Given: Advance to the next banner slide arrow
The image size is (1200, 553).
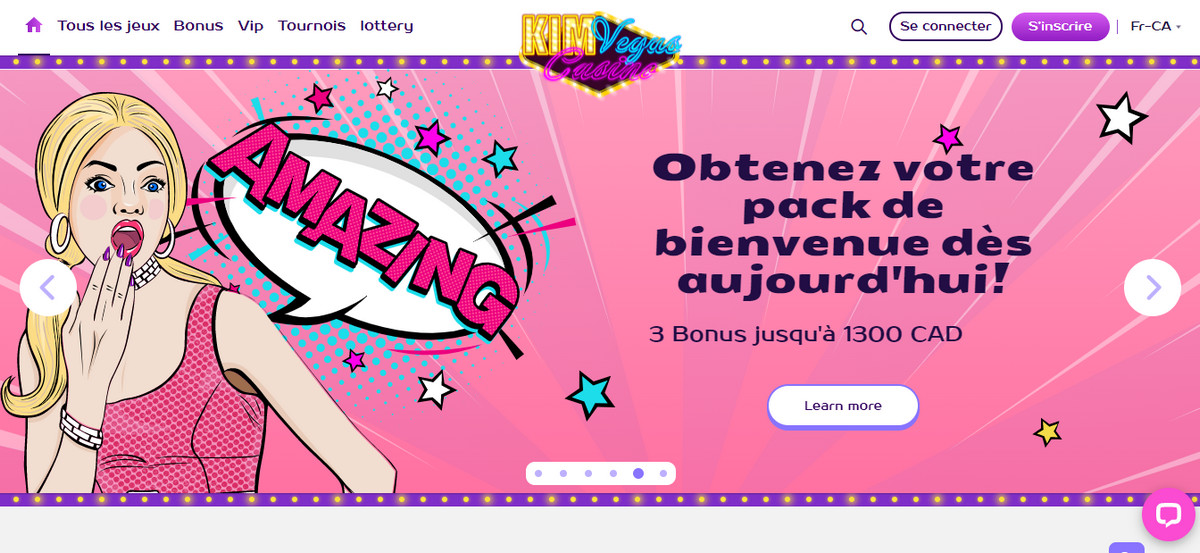Looking at the screenshot, I should click(1152, 288).
